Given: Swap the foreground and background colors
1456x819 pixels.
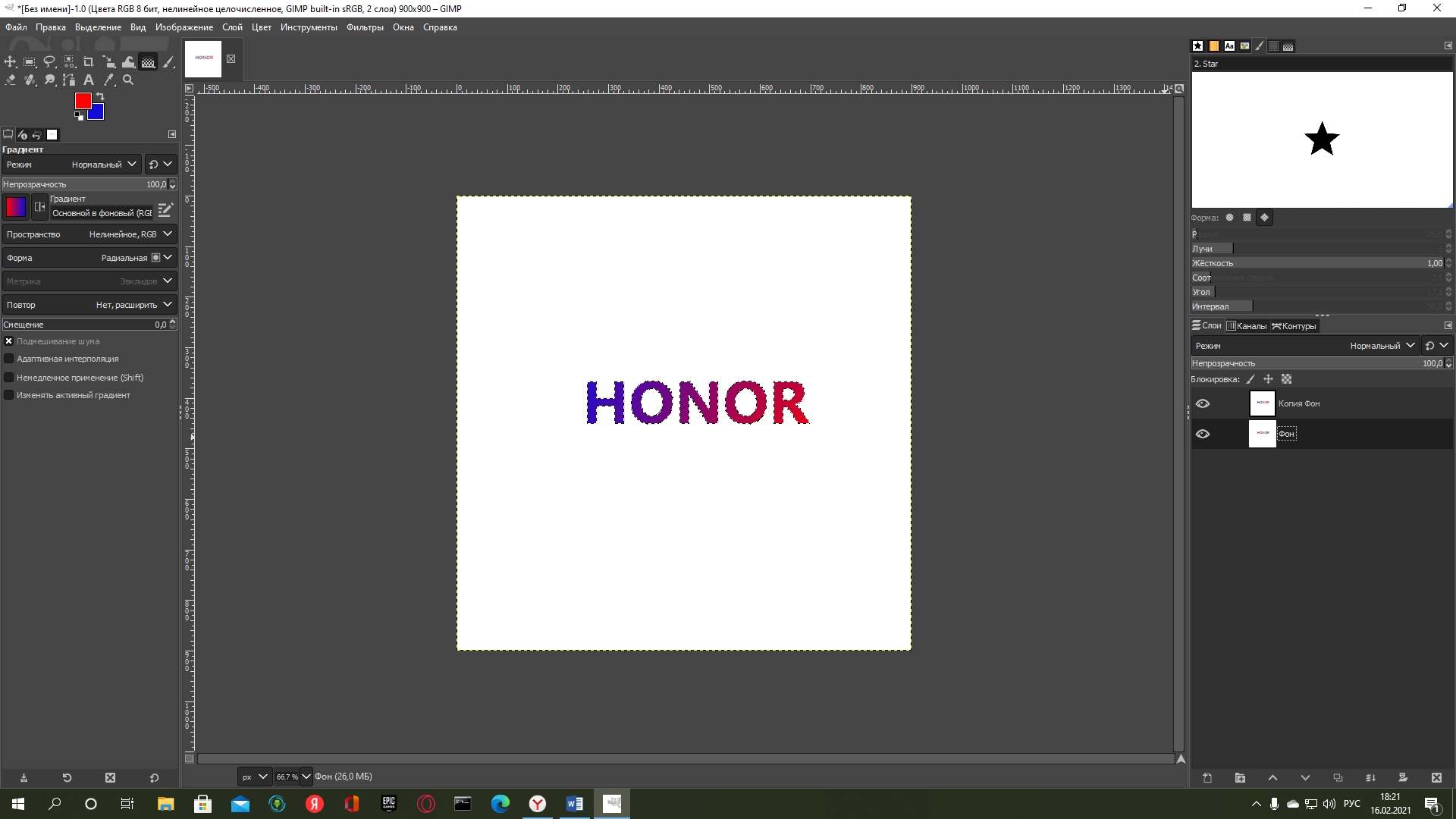Looking at the screenshot, I should [x=99, y=97].
